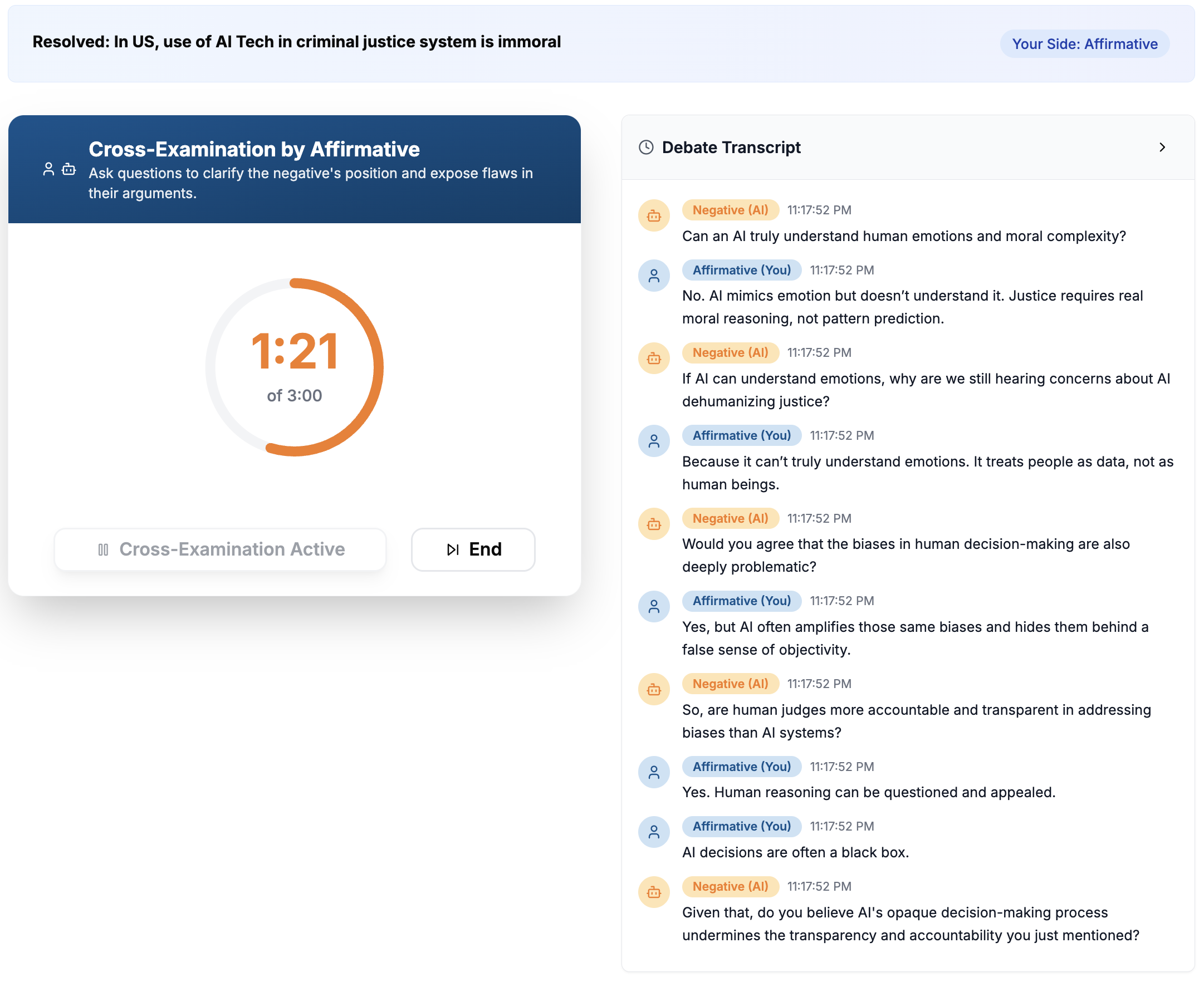
Task: Click user avatar beside 'No. AI mimics emotion' reply
Action: (654, 276)
